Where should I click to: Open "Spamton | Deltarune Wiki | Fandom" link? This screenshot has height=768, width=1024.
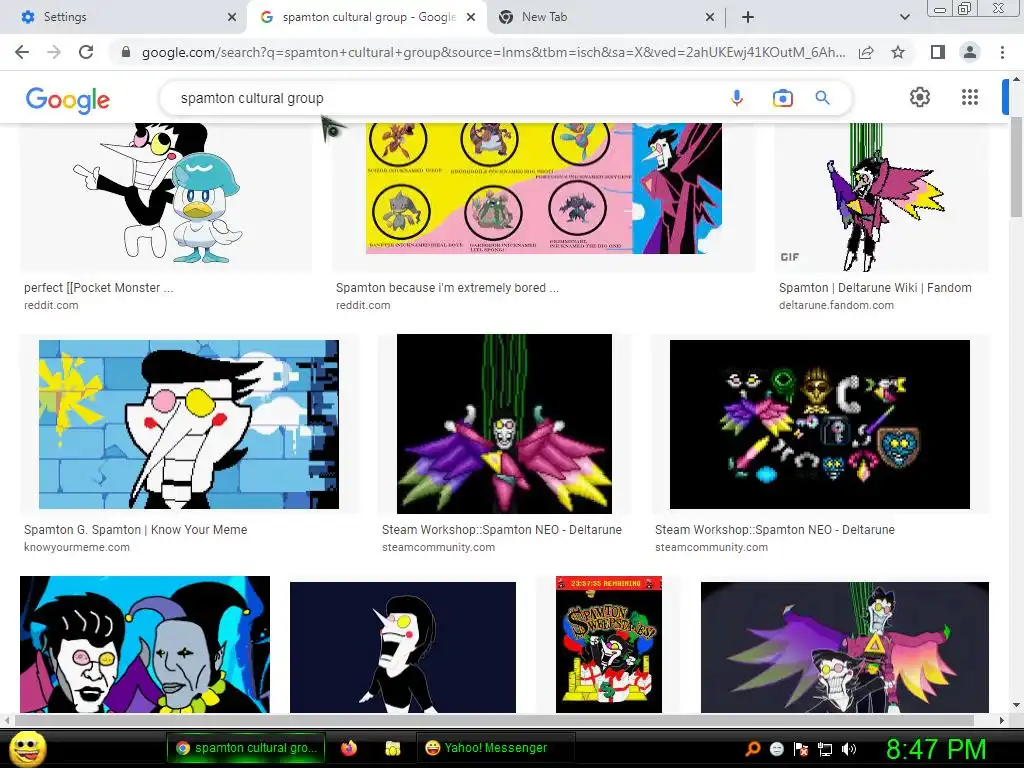pyautogui.click(x=875, y=287)
